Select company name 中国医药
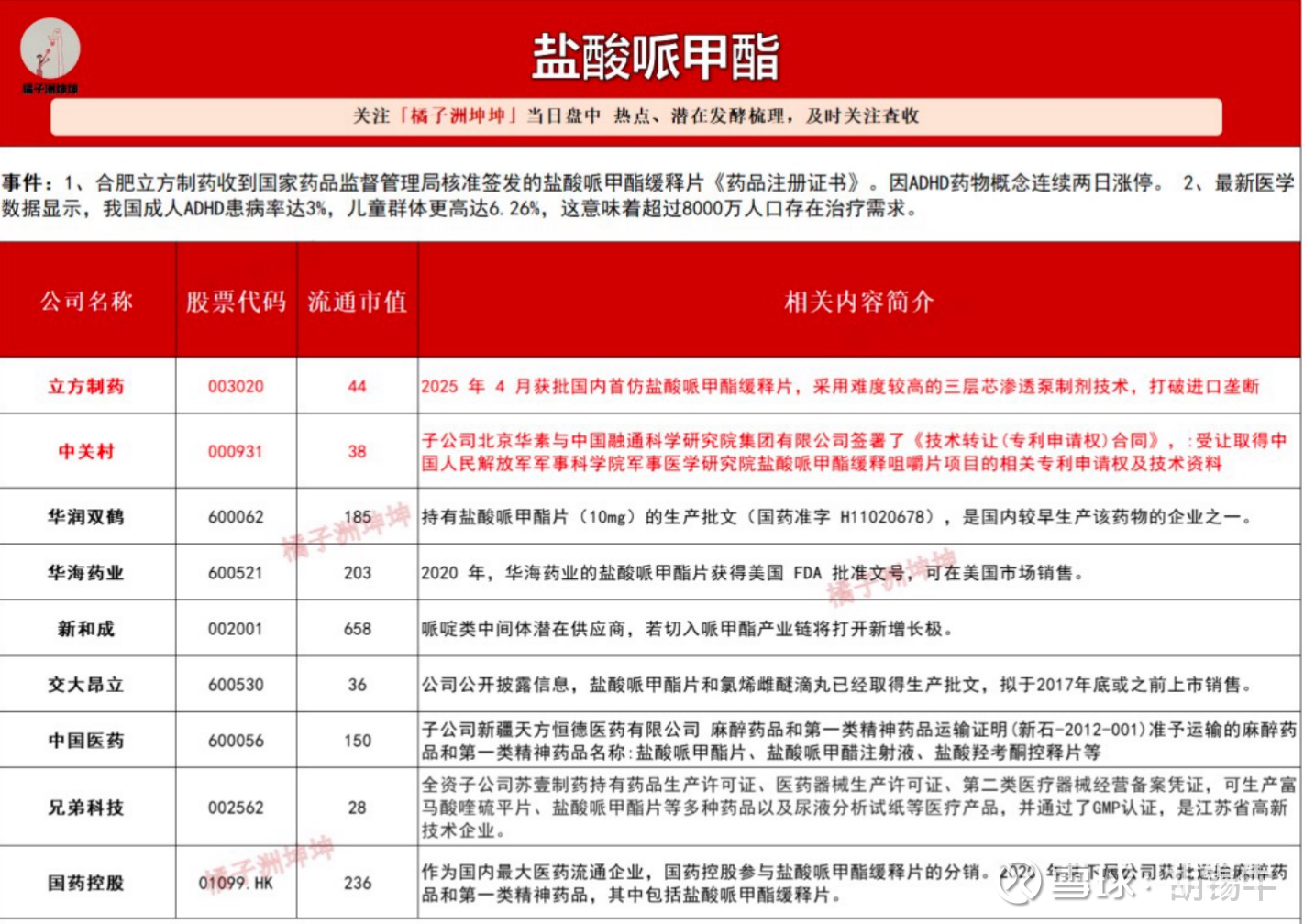Image resolution: width=1315 pixels, height=924 pixels. [86, 741]
